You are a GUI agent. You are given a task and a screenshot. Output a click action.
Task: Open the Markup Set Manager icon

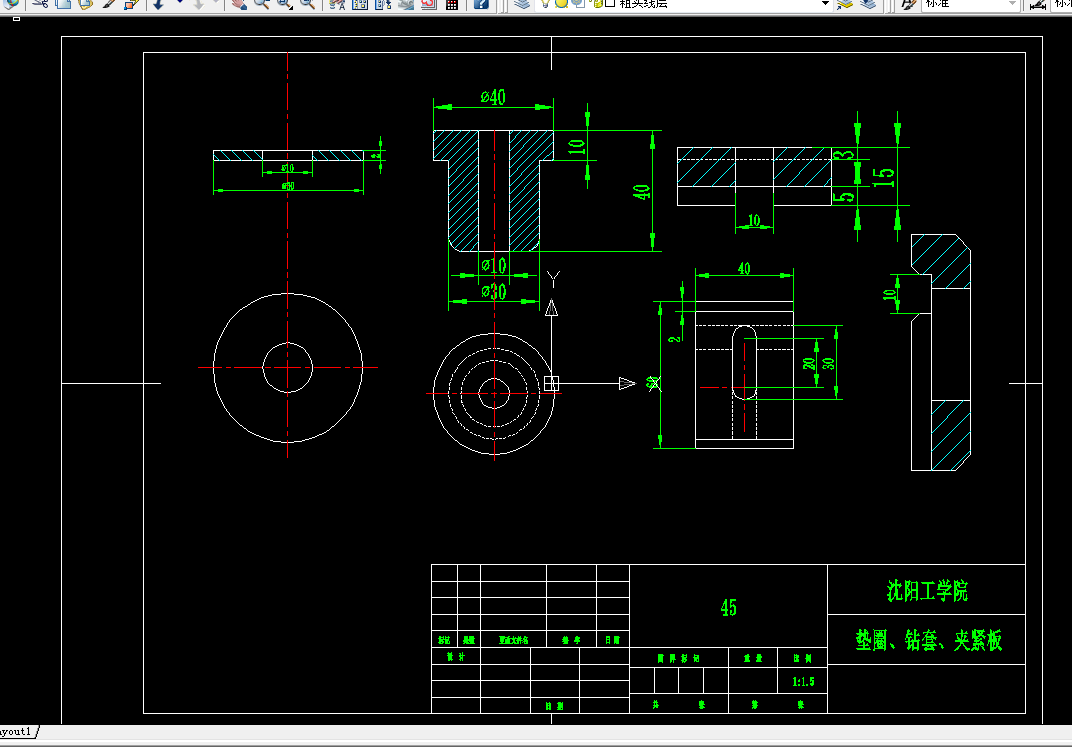click(429, 3)
